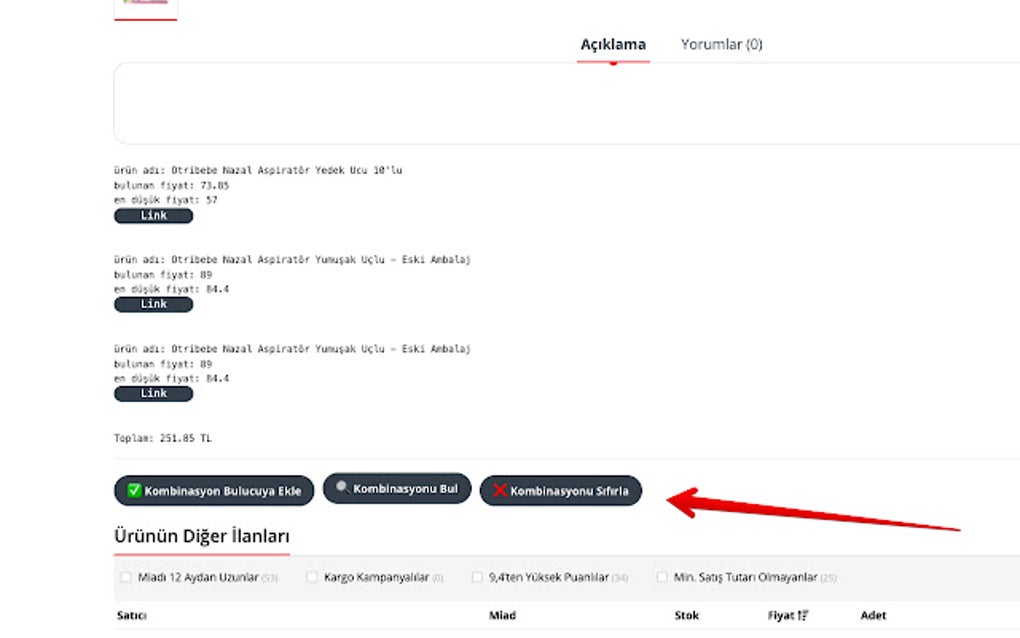Viewport: 1020px width, 638px height.
Task: Add with Kombinasyon Bulucuya Ekle button
Action: (214, 490)
